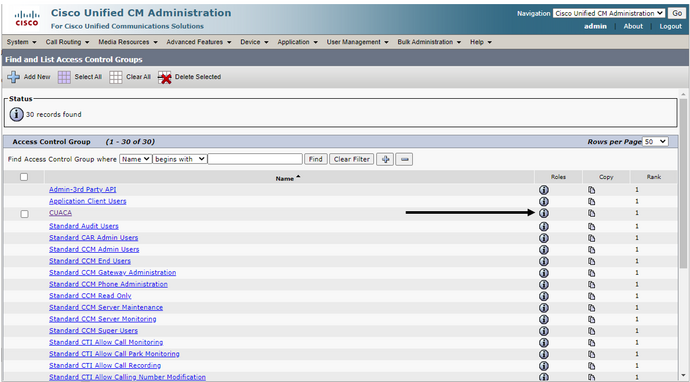Copy the Standard Audit Users group

click(591, 226)
